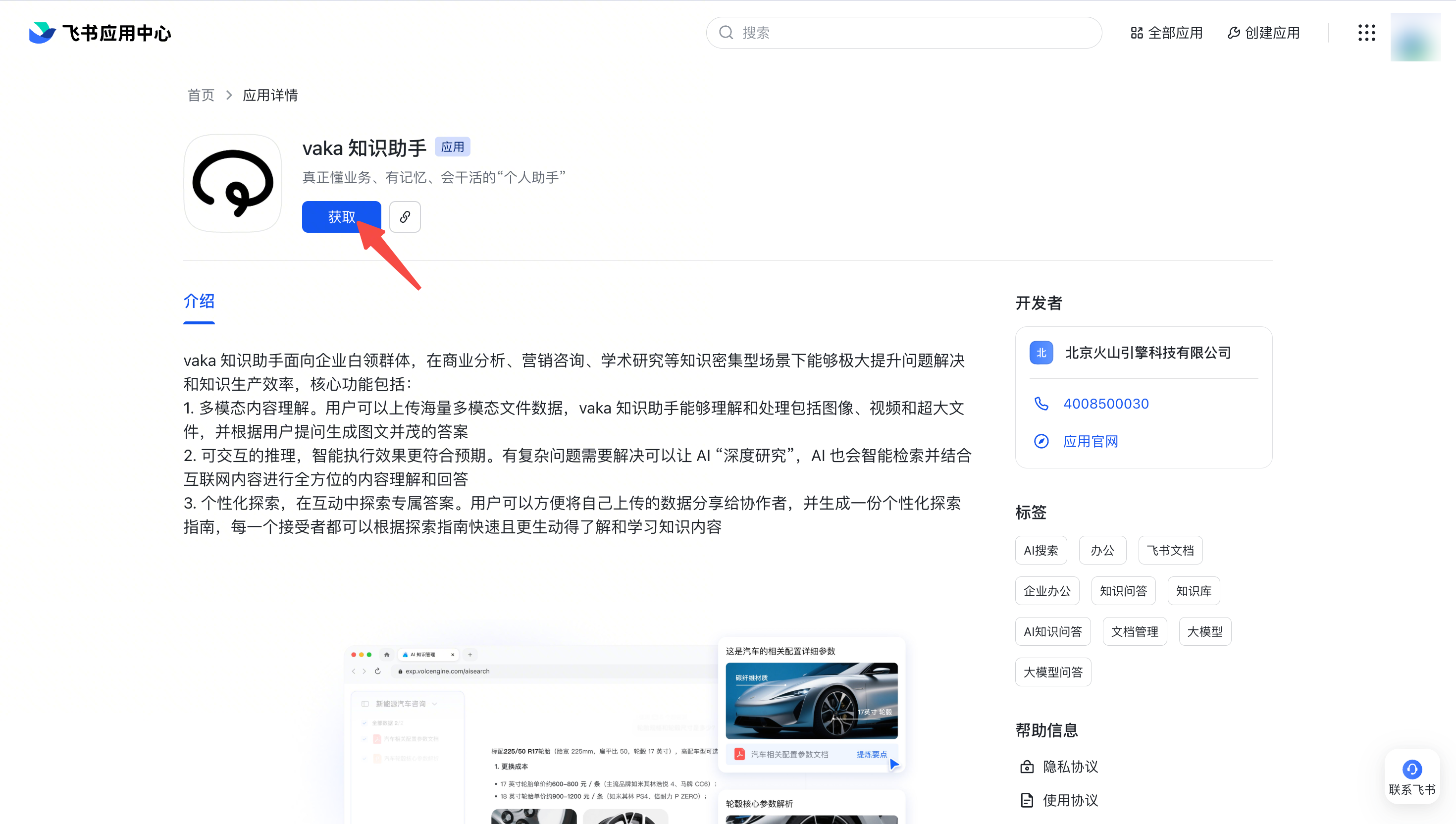
Task: Click the 标签 section heading
Action: tap(1031, 513)
